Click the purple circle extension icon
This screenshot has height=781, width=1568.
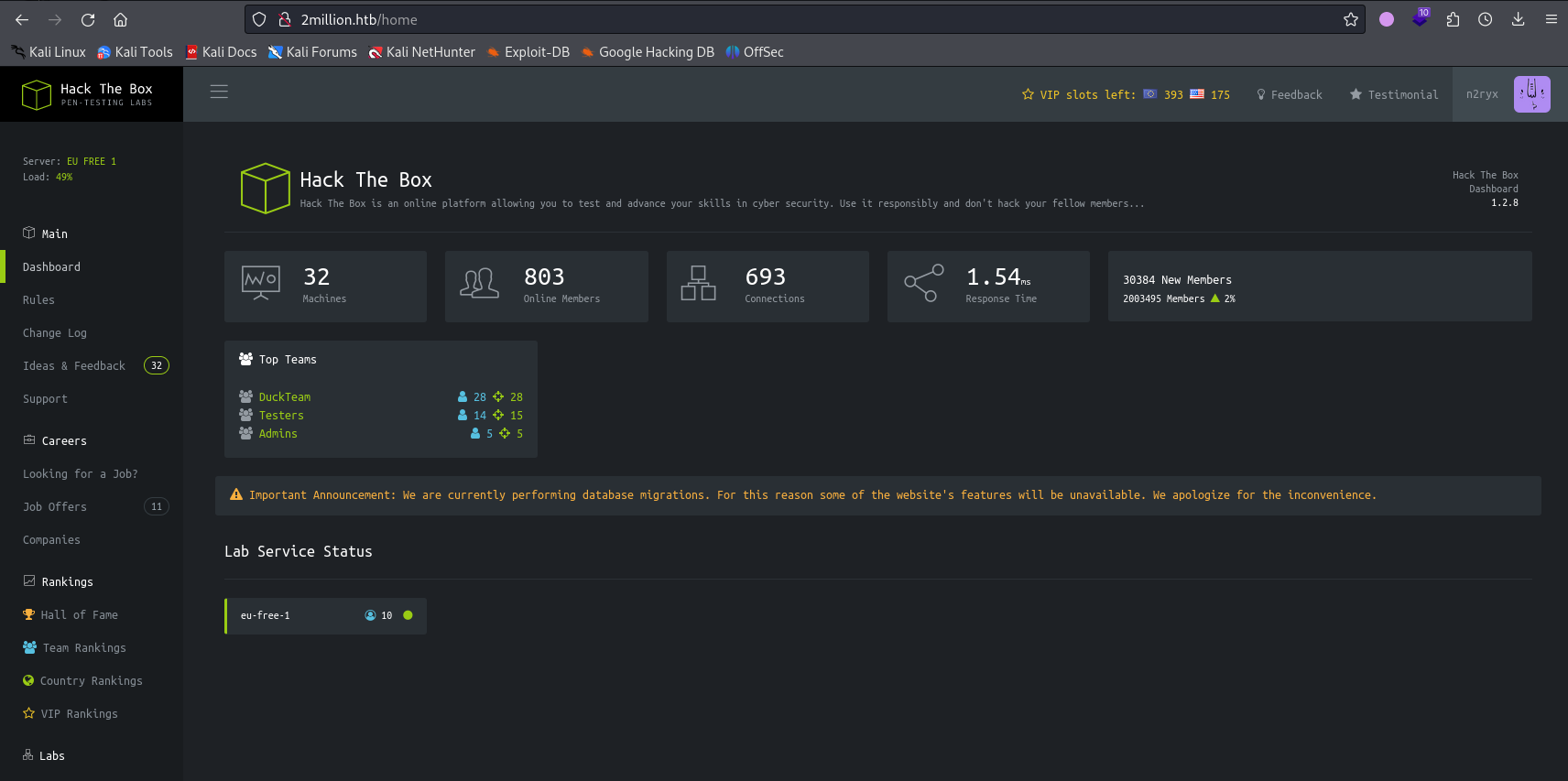[x=1387, y=19]
